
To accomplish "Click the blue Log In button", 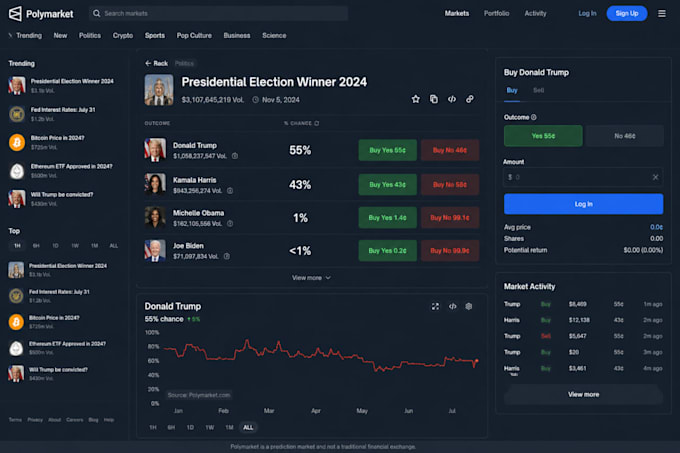I will click(583, 204).
